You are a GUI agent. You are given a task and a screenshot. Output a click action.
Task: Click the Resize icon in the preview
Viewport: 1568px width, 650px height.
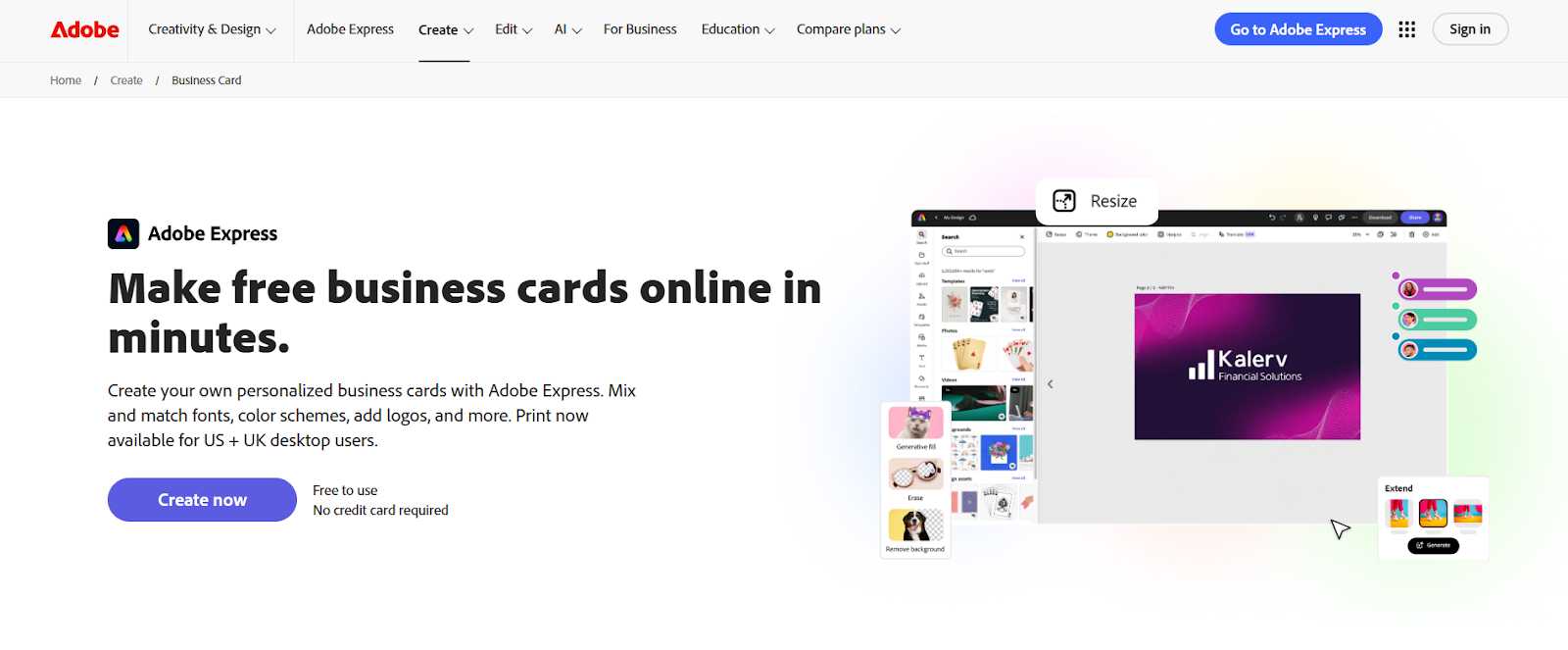point(1064,201)
